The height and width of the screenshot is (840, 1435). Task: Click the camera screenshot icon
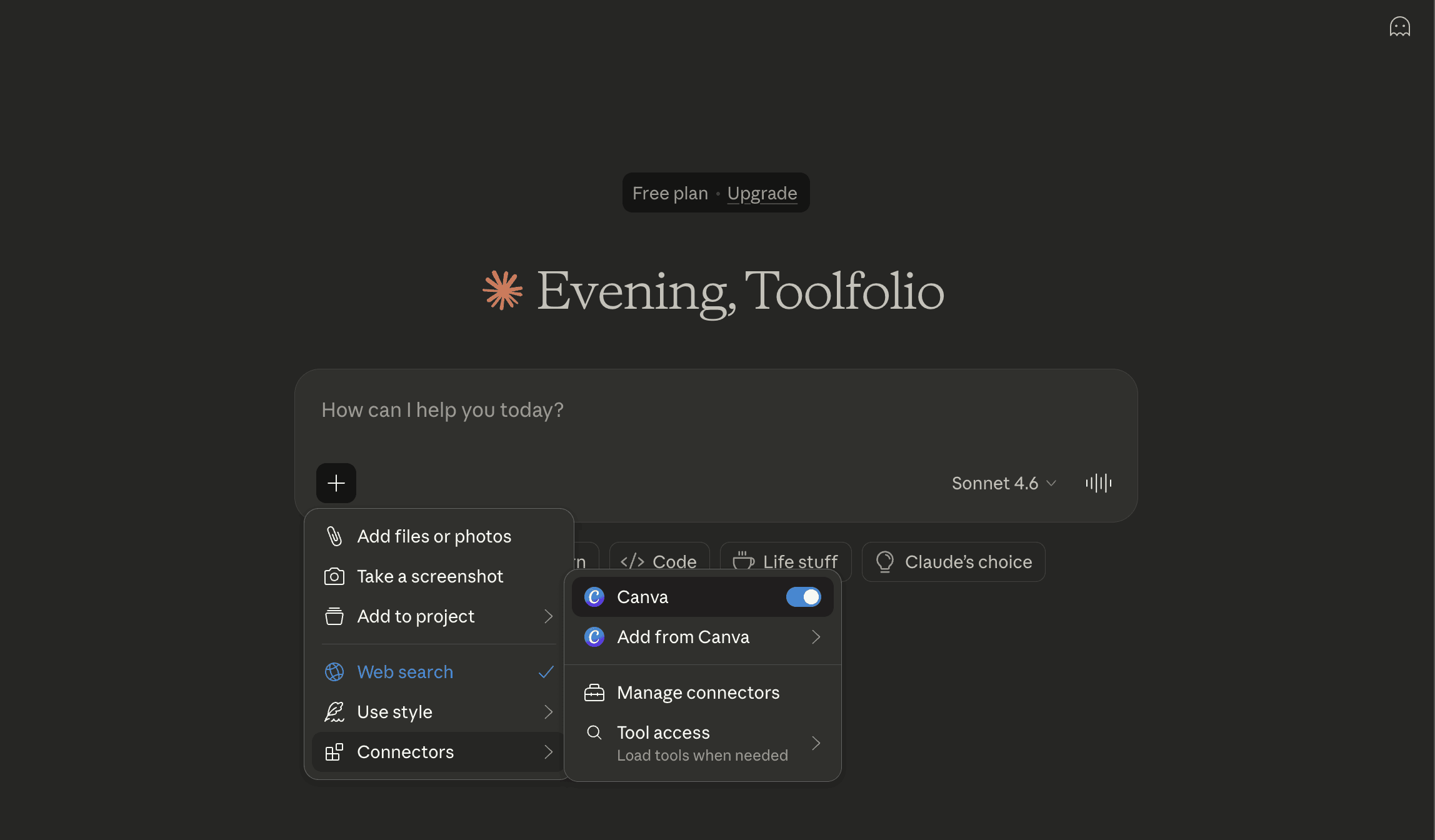click(x=334, y=576)
